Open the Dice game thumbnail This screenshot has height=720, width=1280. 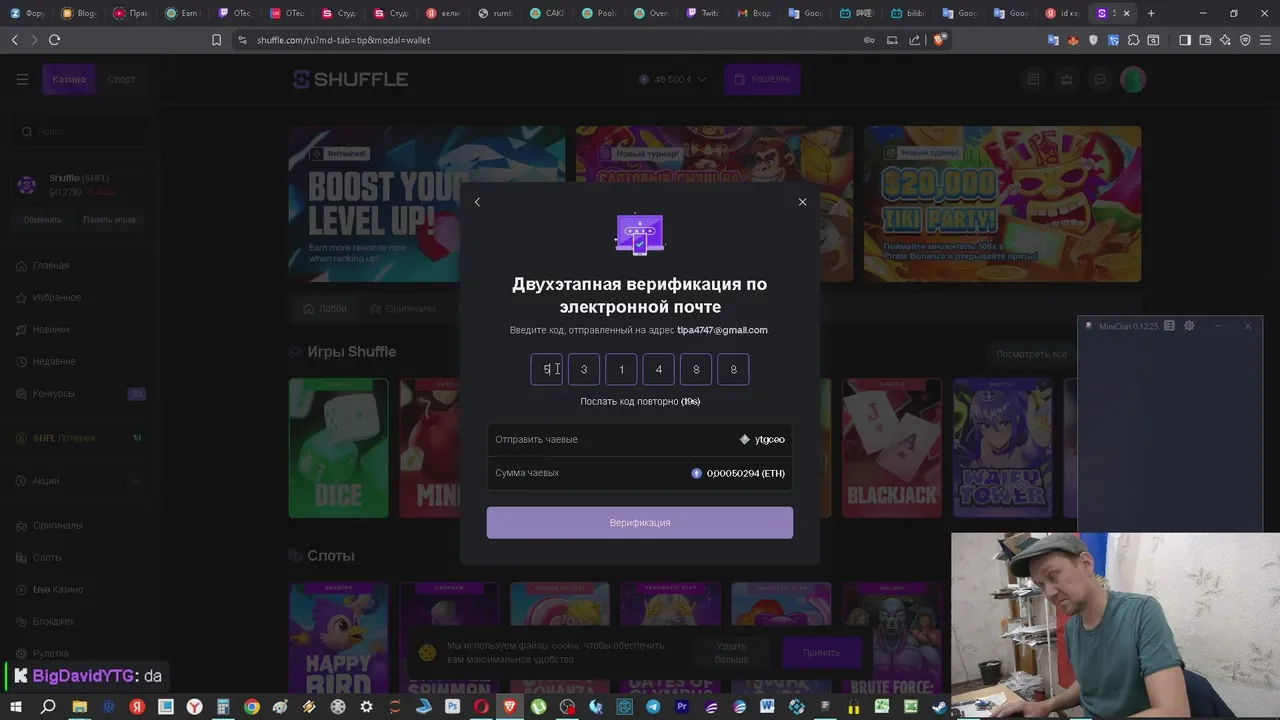pyautogui.click(x=338, y=448)
